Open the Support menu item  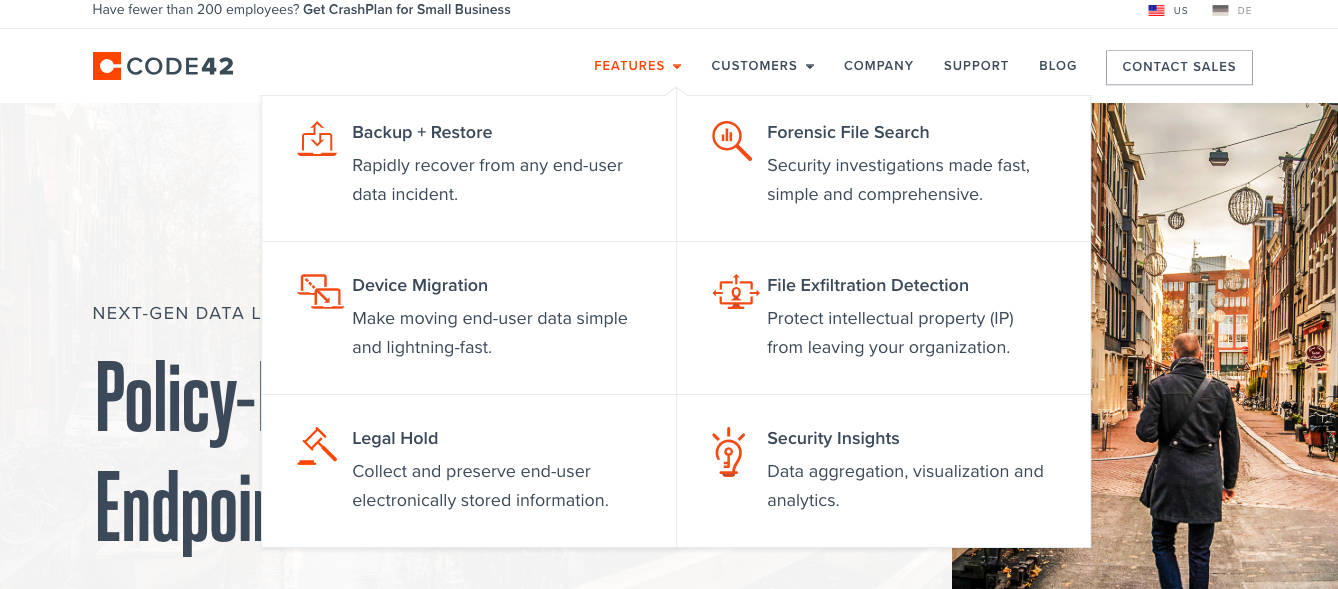point(976,66)
